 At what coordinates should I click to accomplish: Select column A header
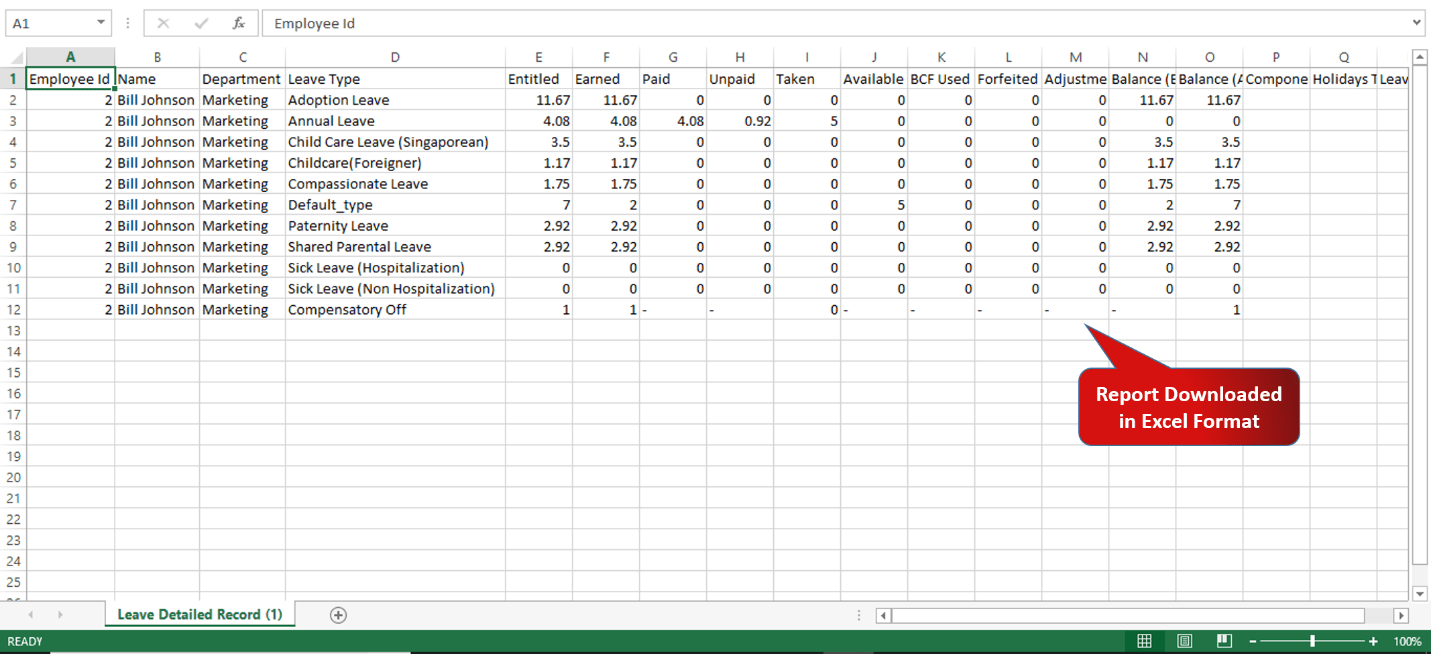tap(70, 57)
